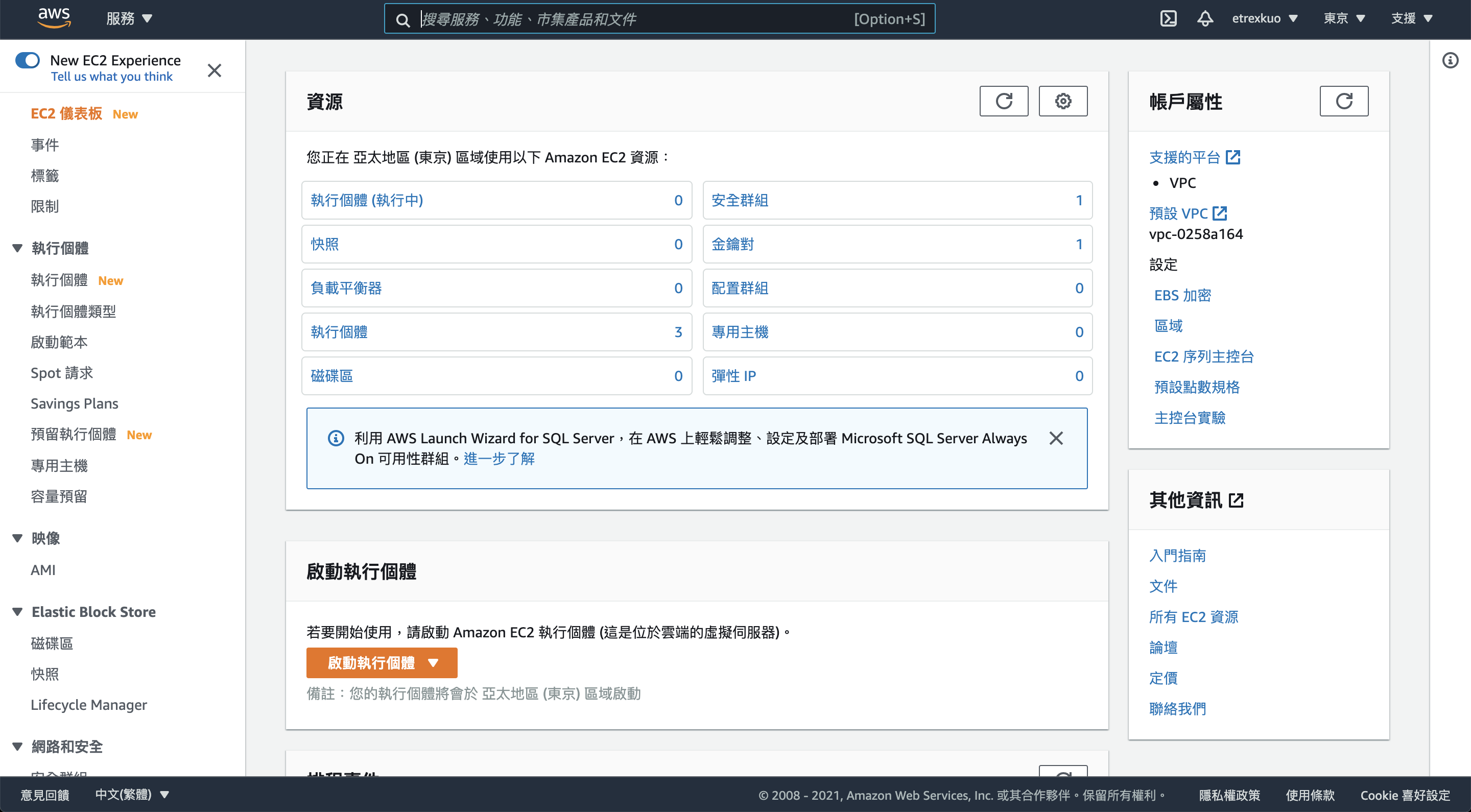The height and width of the screenshot is (812, 1471).
Task: Click the Tell us what you think link
Action: point(112,77)
